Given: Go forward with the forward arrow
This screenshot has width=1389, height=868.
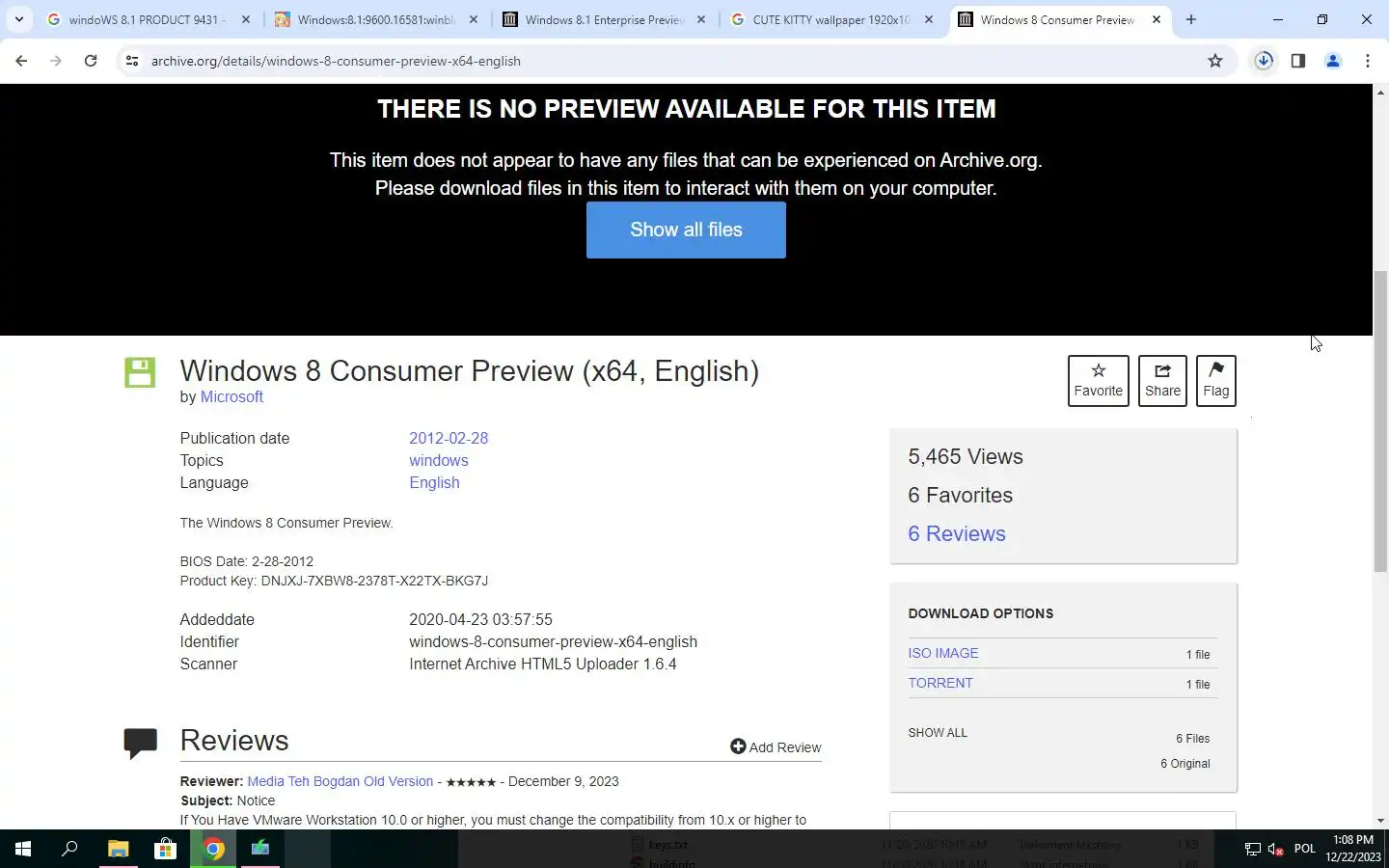Looking at the screenshot, I should (x=56, y=61).
